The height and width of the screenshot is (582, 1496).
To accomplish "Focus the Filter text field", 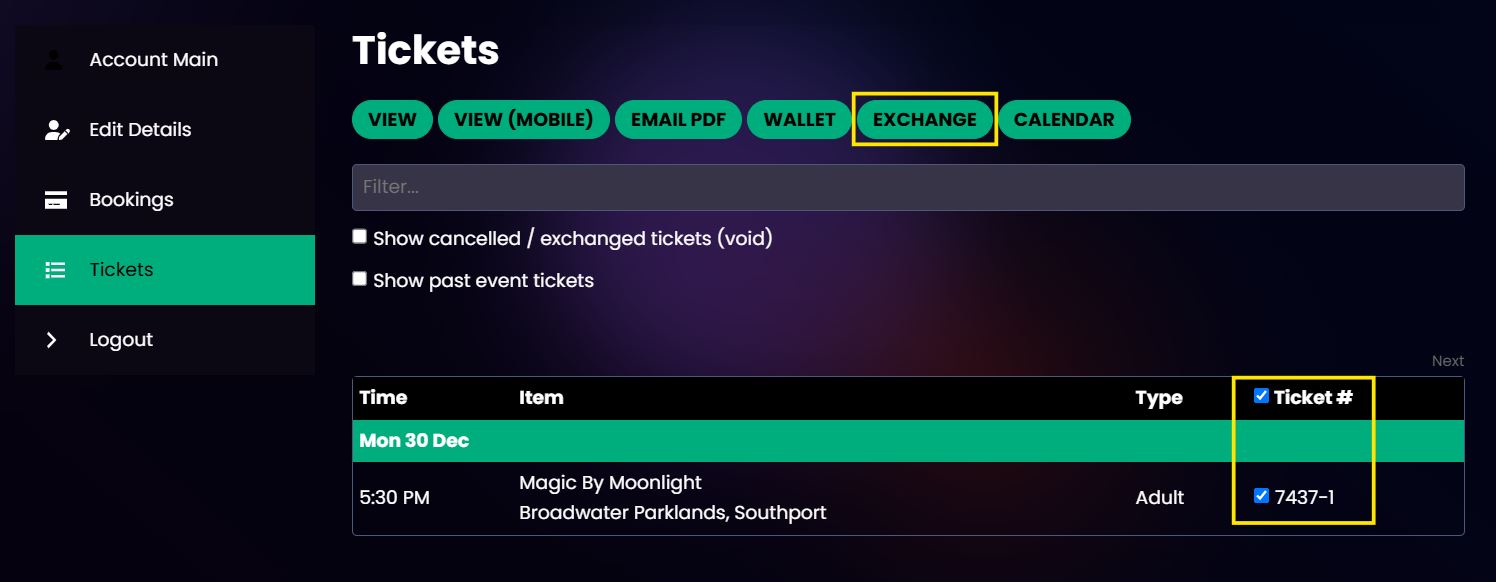I will 908,187.
